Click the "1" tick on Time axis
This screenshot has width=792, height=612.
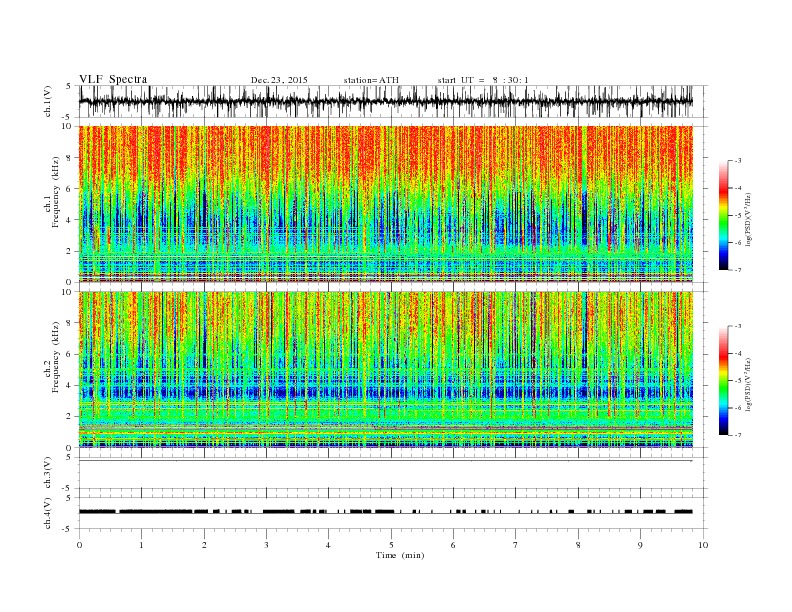pyautogui.click(x=141, y=545)
